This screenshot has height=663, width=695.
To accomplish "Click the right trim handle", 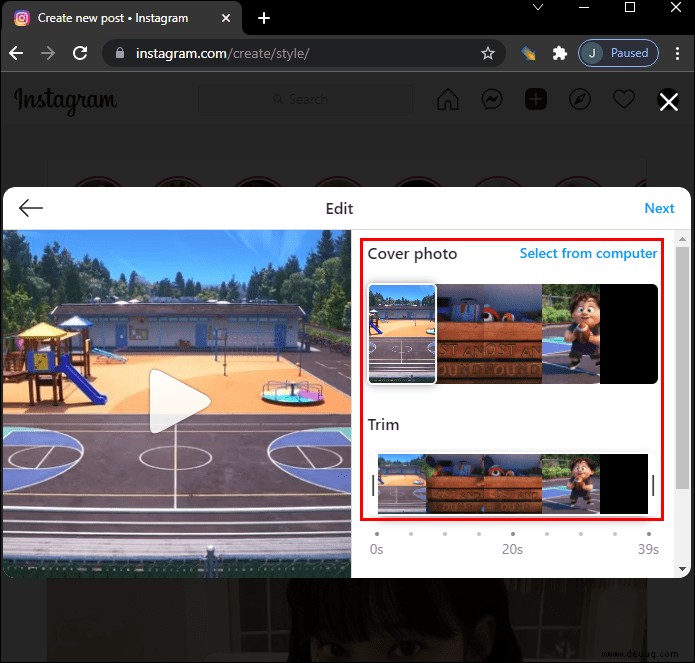I will point(653,485).
